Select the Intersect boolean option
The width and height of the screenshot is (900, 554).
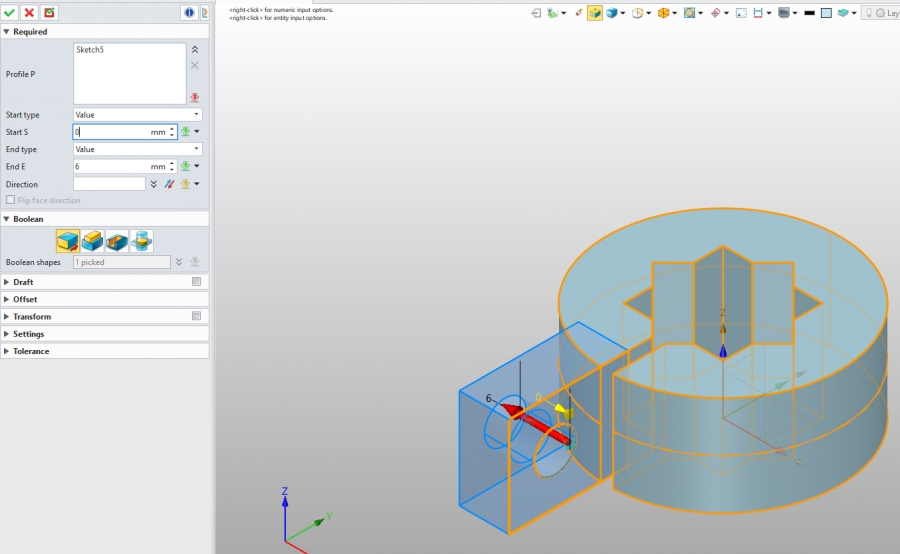141,241
